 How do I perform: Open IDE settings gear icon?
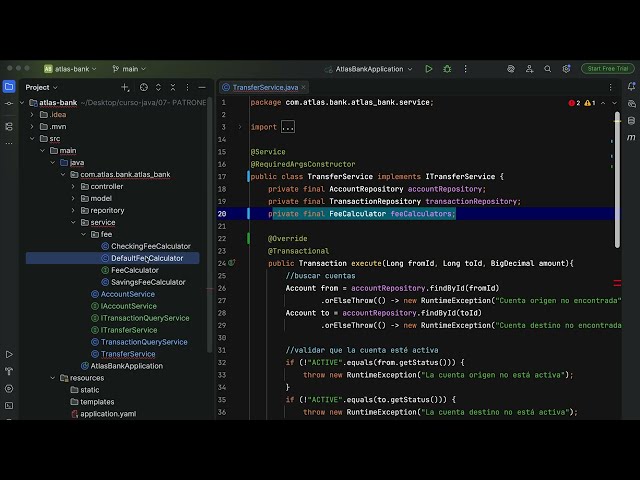[x=566, y=69]
